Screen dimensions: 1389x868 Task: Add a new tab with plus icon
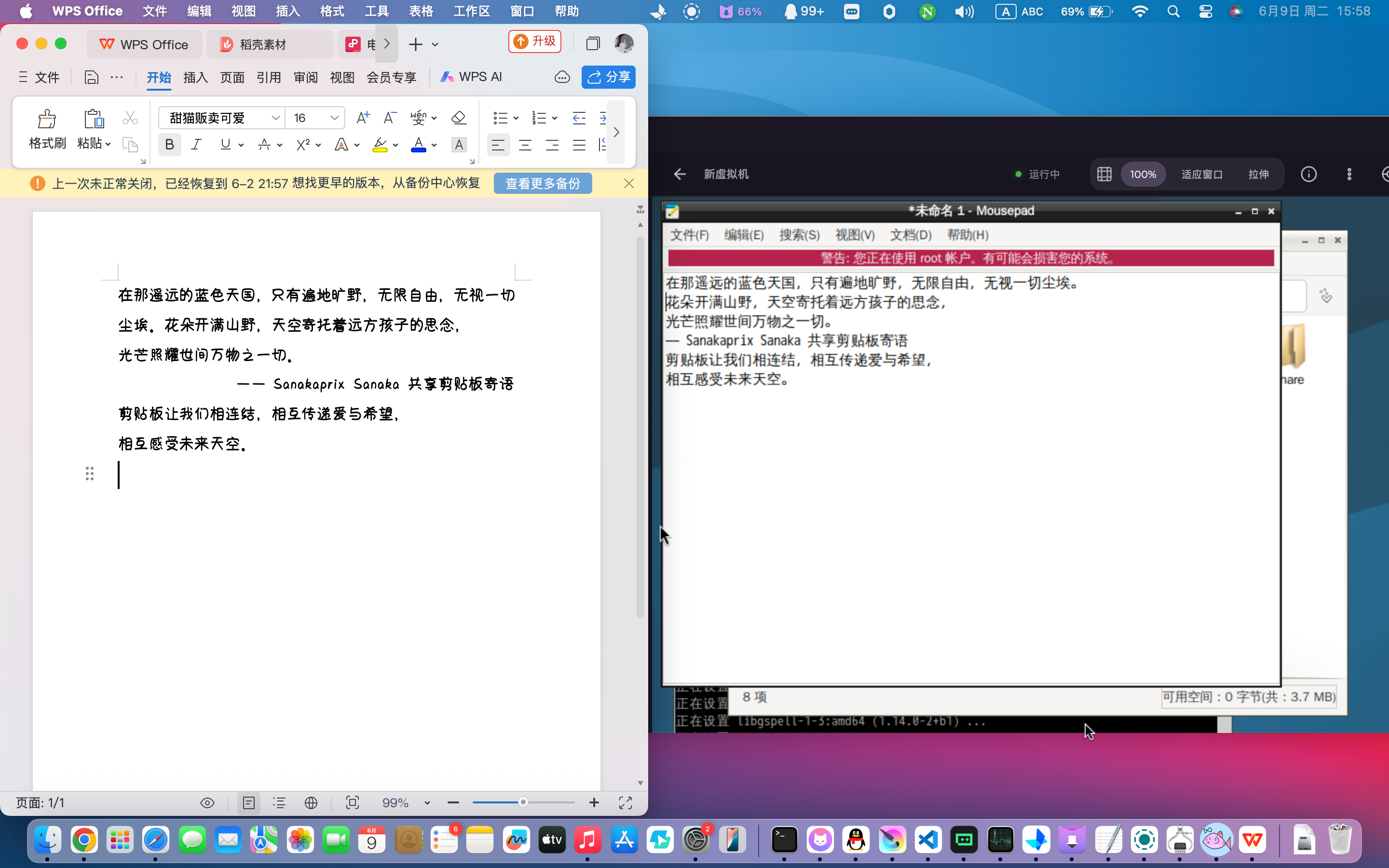(x=416, y=44)
